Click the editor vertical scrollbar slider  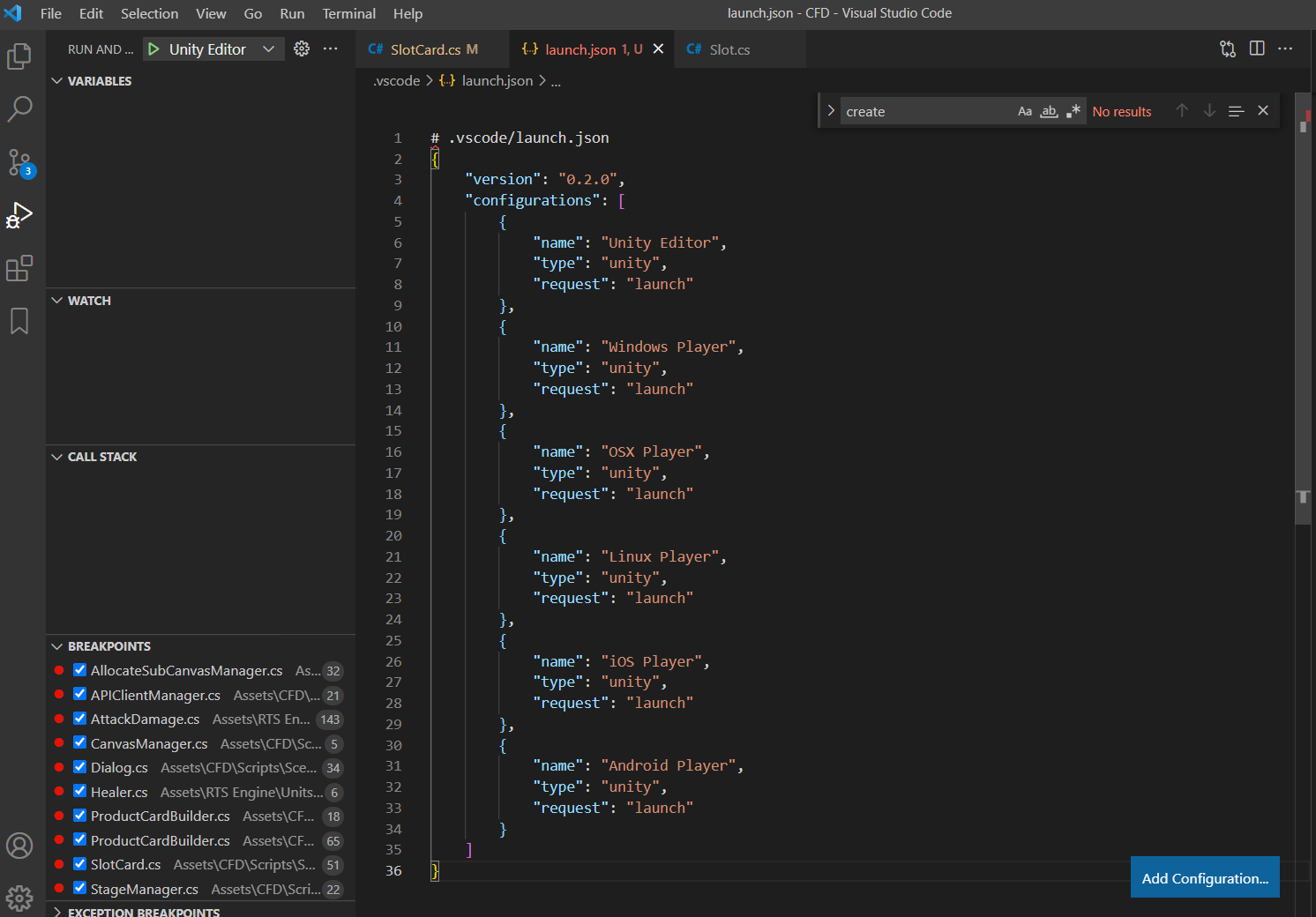[x=1303, y=309]
